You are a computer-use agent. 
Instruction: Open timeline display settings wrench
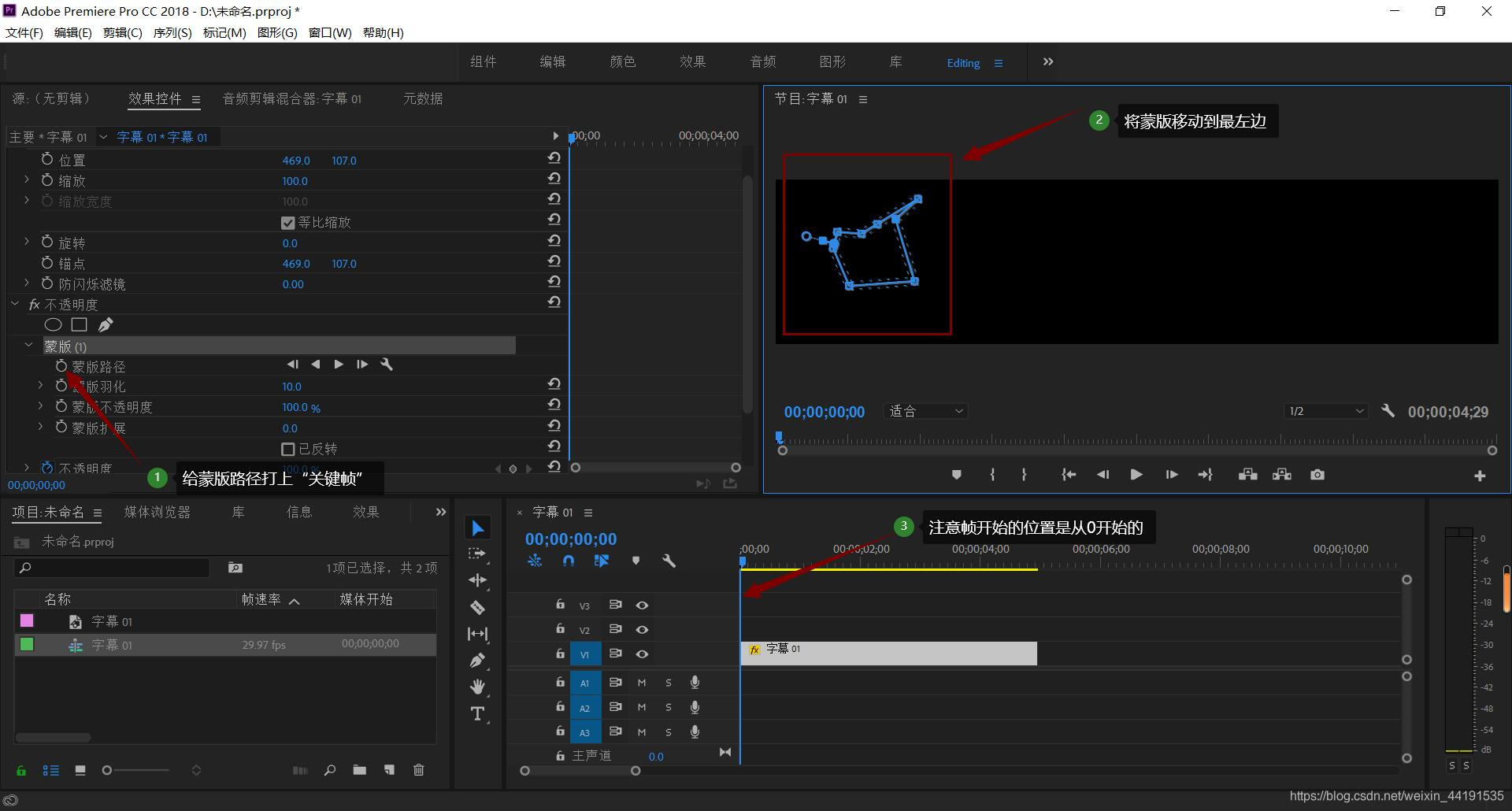click(669, 561)
